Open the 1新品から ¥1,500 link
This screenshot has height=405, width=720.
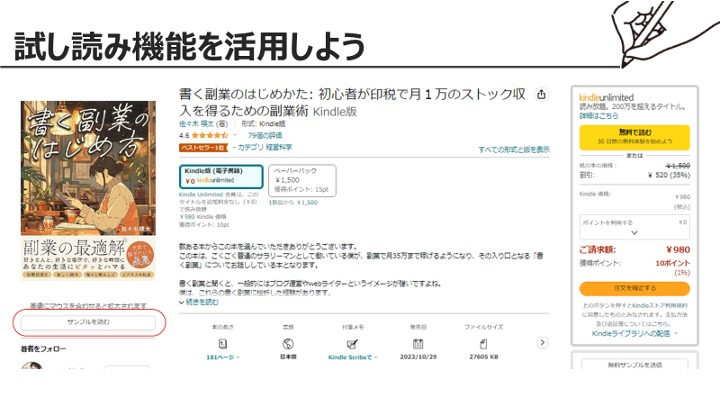pos(293,202)
